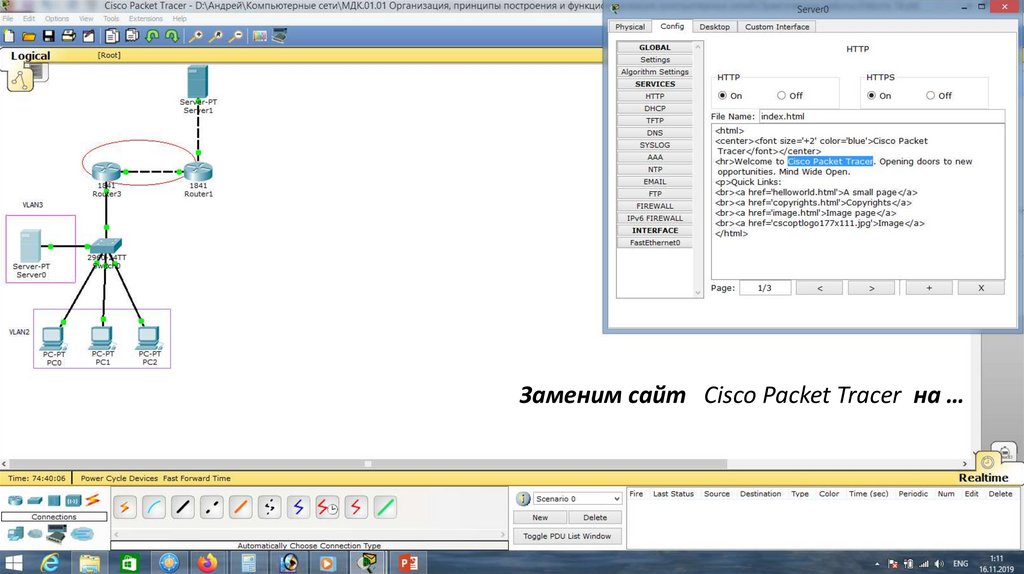Pick the green octal cable
This screenshot has height=574, width=1024.
(385, 507)
